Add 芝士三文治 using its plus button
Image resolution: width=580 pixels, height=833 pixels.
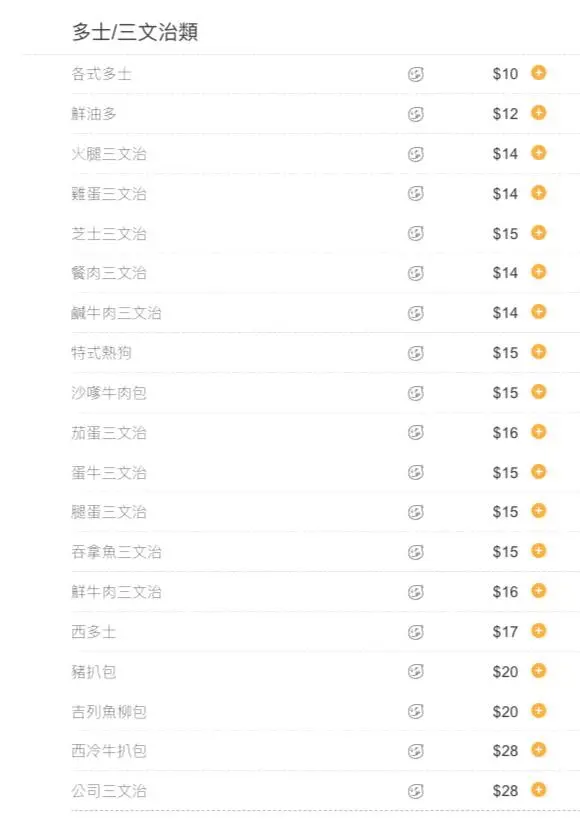click(x=539, y=233)
